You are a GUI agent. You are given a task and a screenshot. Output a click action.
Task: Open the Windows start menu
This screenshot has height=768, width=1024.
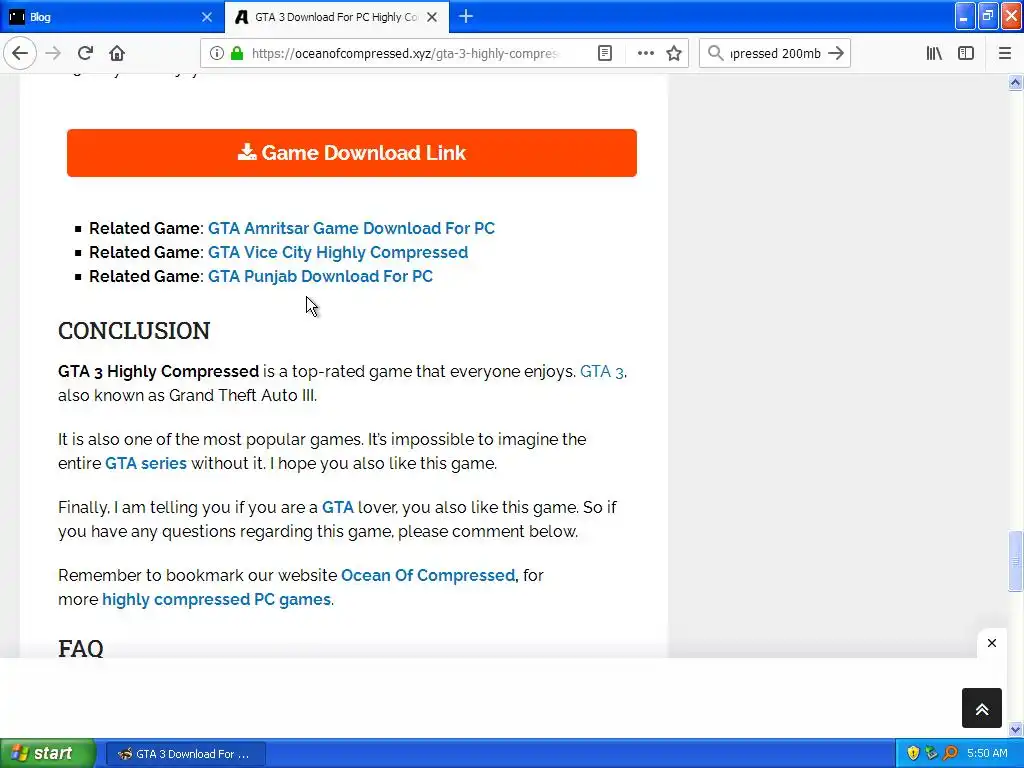tap(47, 753)
